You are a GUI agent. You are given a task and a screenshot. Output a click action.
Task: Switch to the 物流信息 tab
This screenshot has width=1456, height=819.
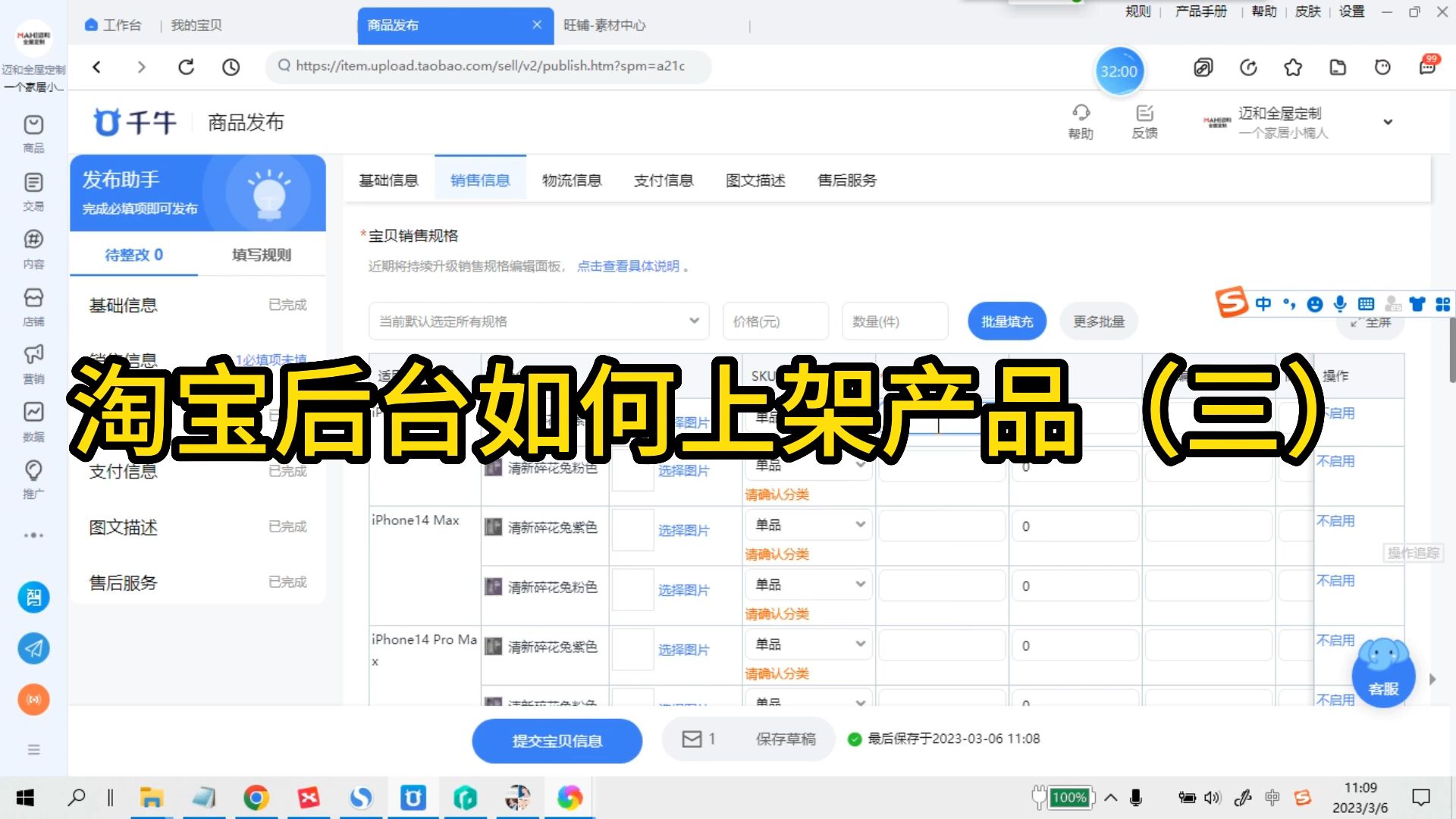point(573,180)
